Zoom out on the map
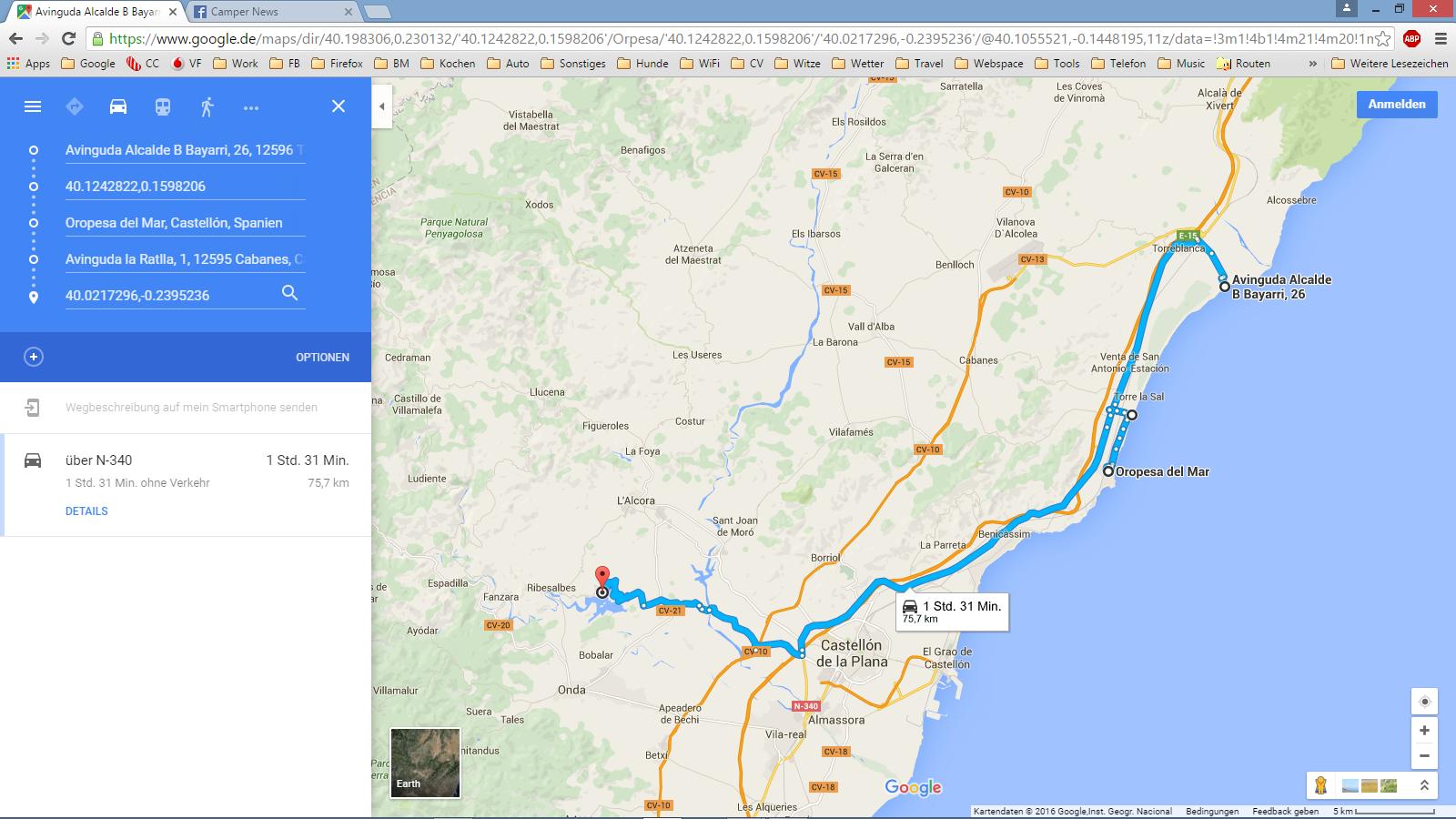The width and height of the screenshot is (1456, 819). pyautogui.click(x=1424, y=756)
